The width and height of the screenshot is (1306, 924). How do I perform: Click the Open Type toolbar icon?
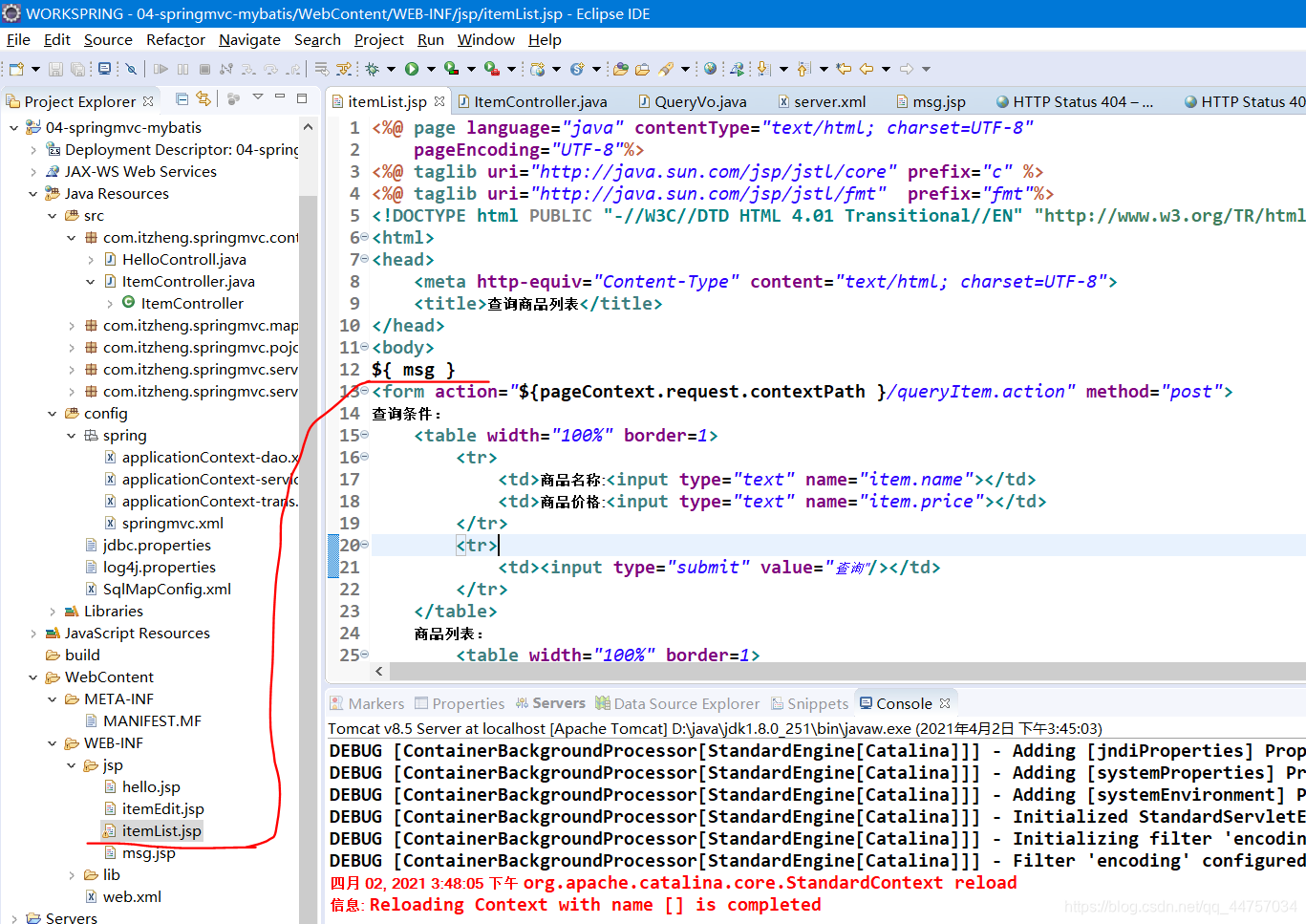(x=620, y=69)
